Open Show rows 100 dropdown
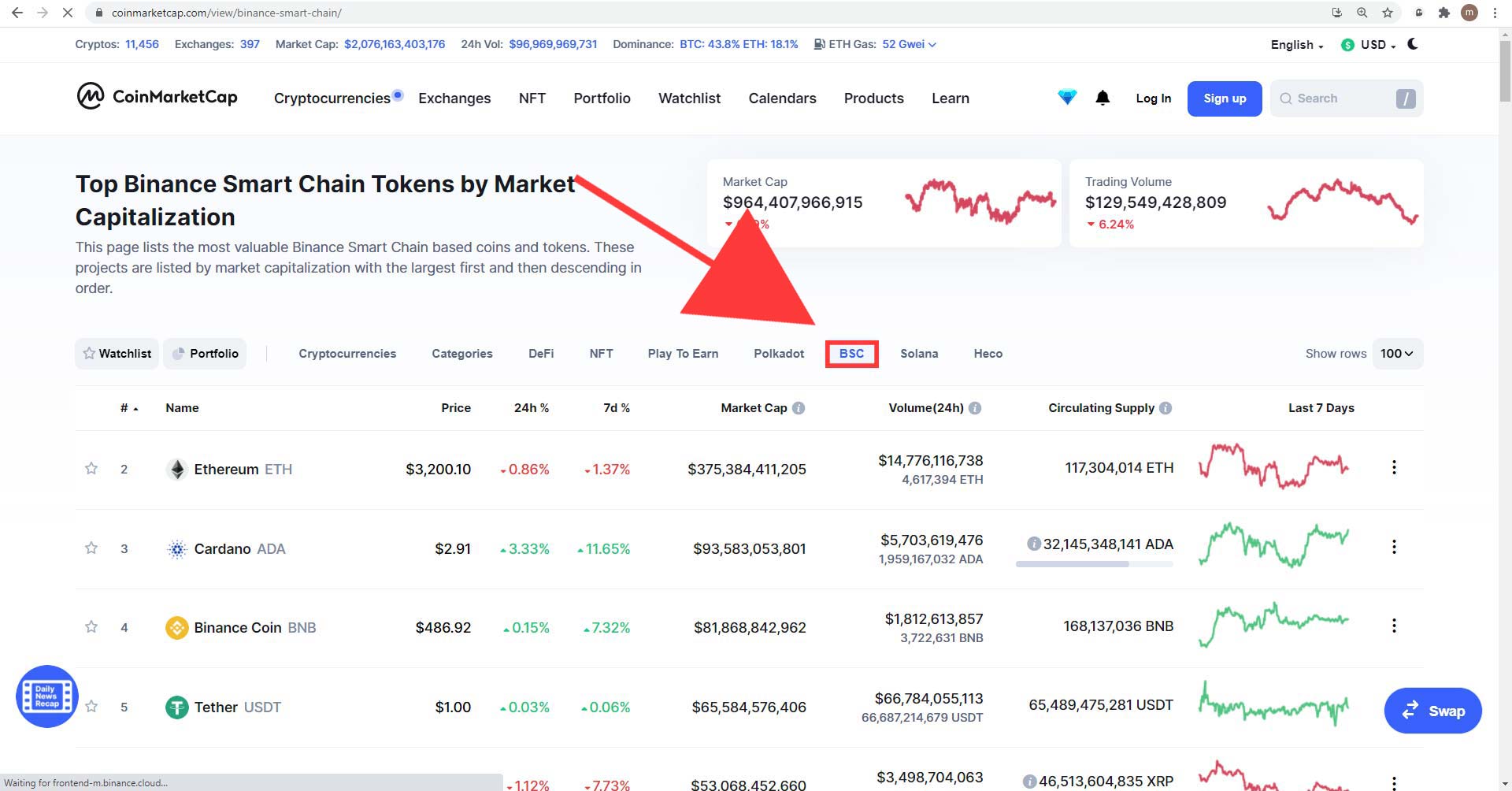Screen dimensions: 1512x791 (x=1397, y=354)
